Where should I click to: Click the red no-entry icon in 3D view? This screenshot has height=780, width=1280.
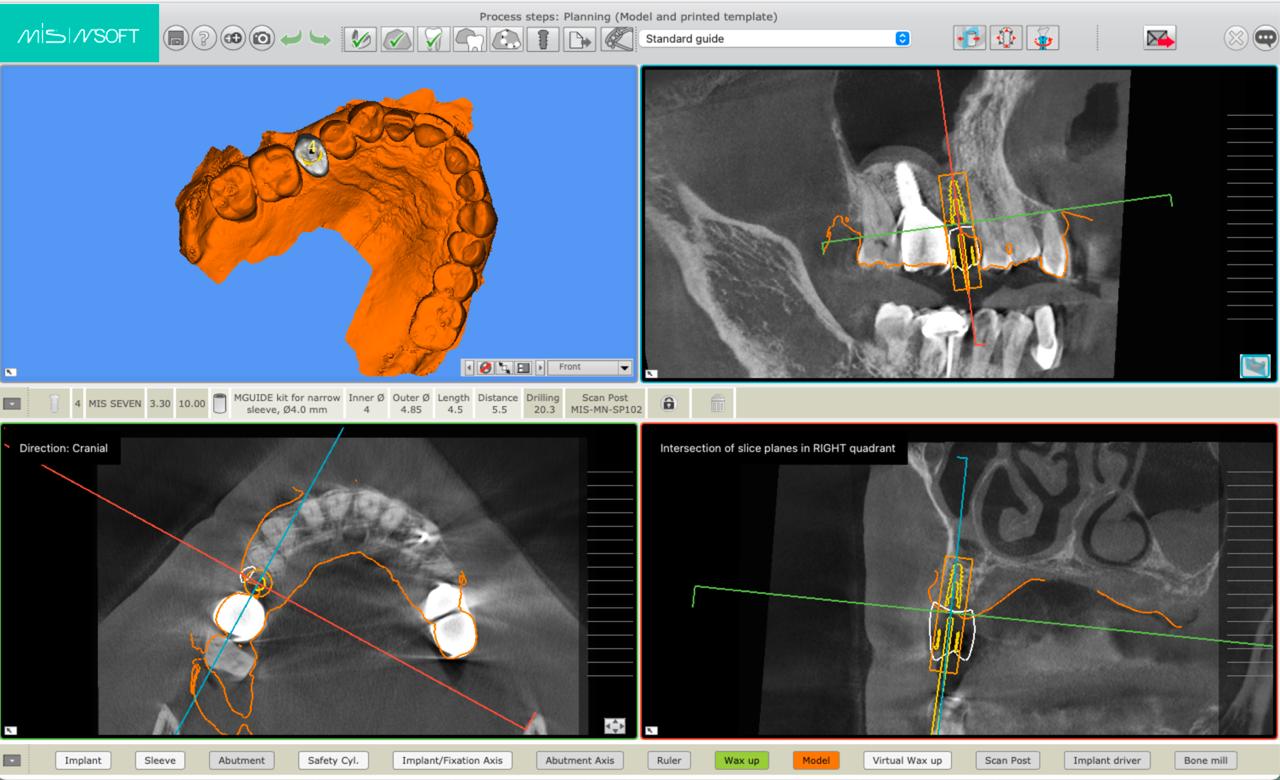tap(486, 368)
